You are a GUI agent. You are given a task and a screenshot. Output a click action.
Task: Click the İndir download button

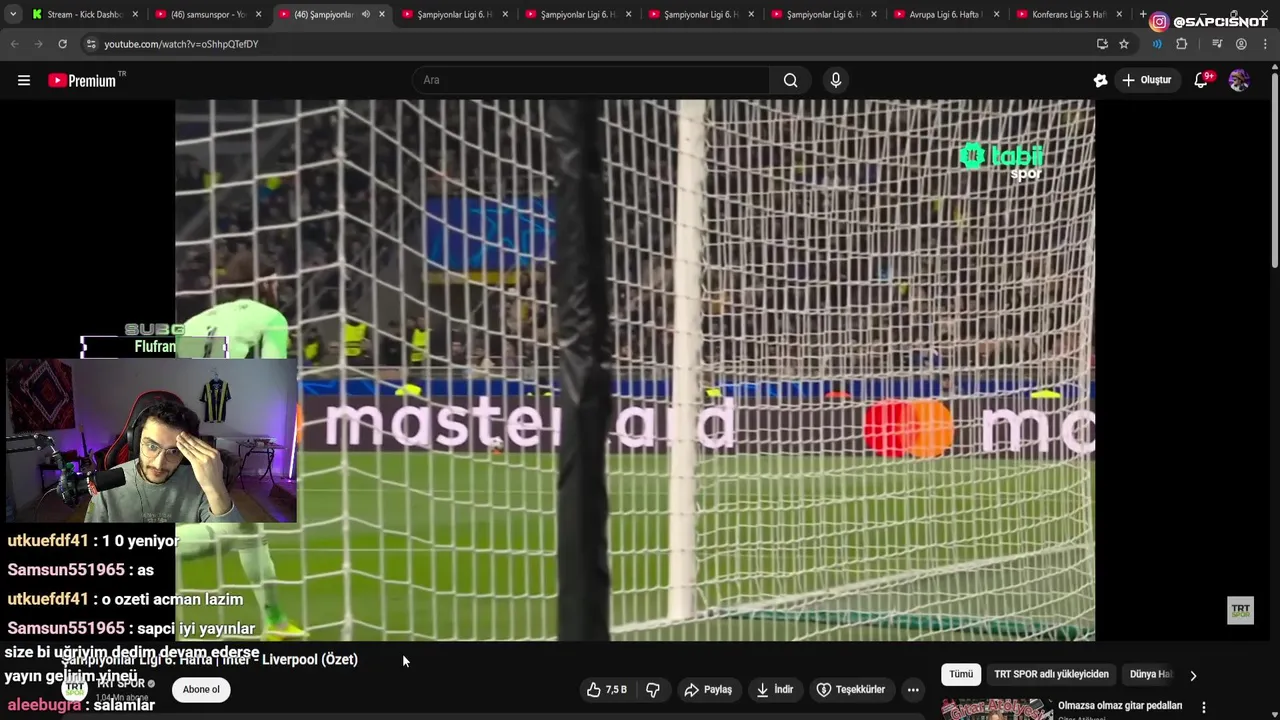tap(775, 690)
